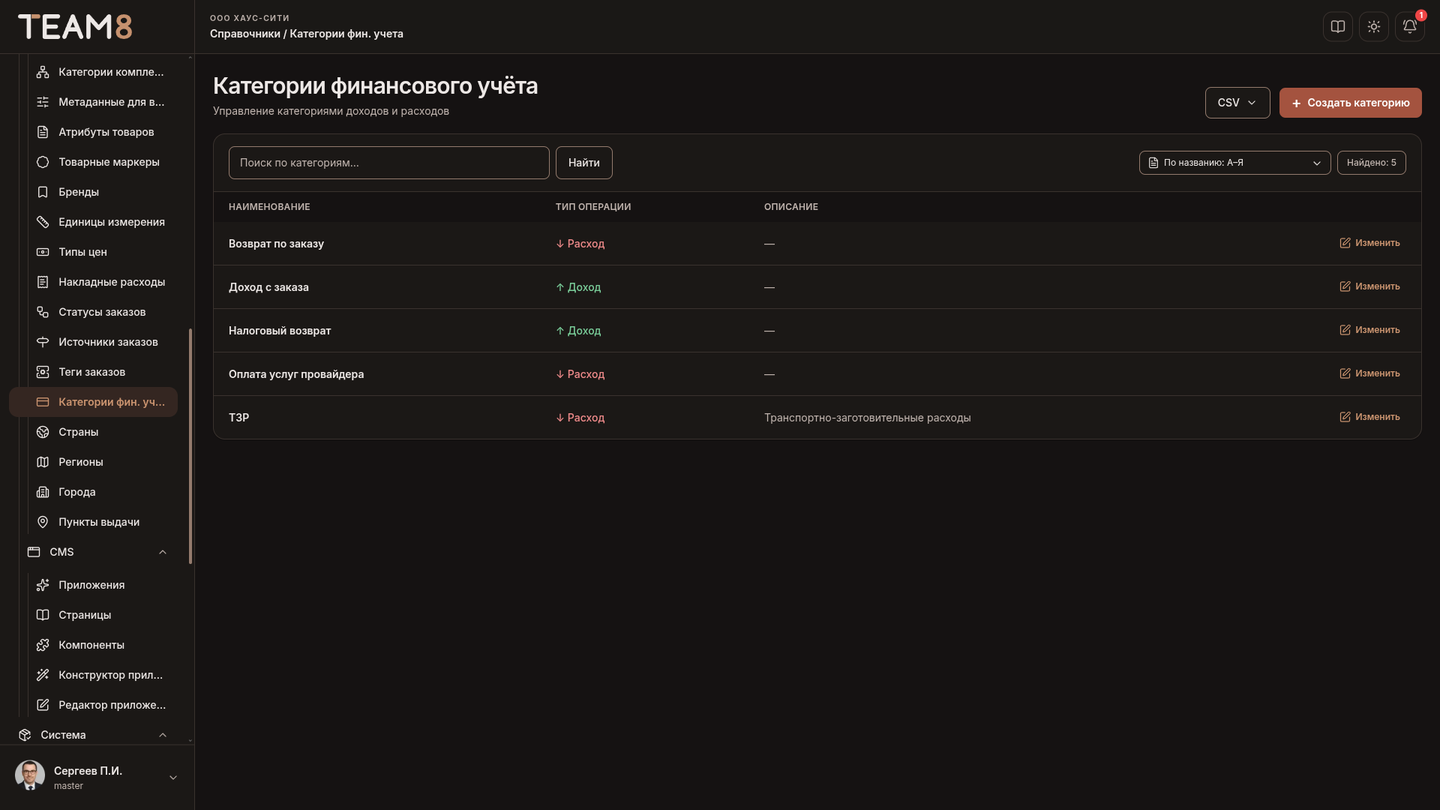The image size is (1440, 810).
Task: Click the Создать категорию button
Action: coord(1350,103)
